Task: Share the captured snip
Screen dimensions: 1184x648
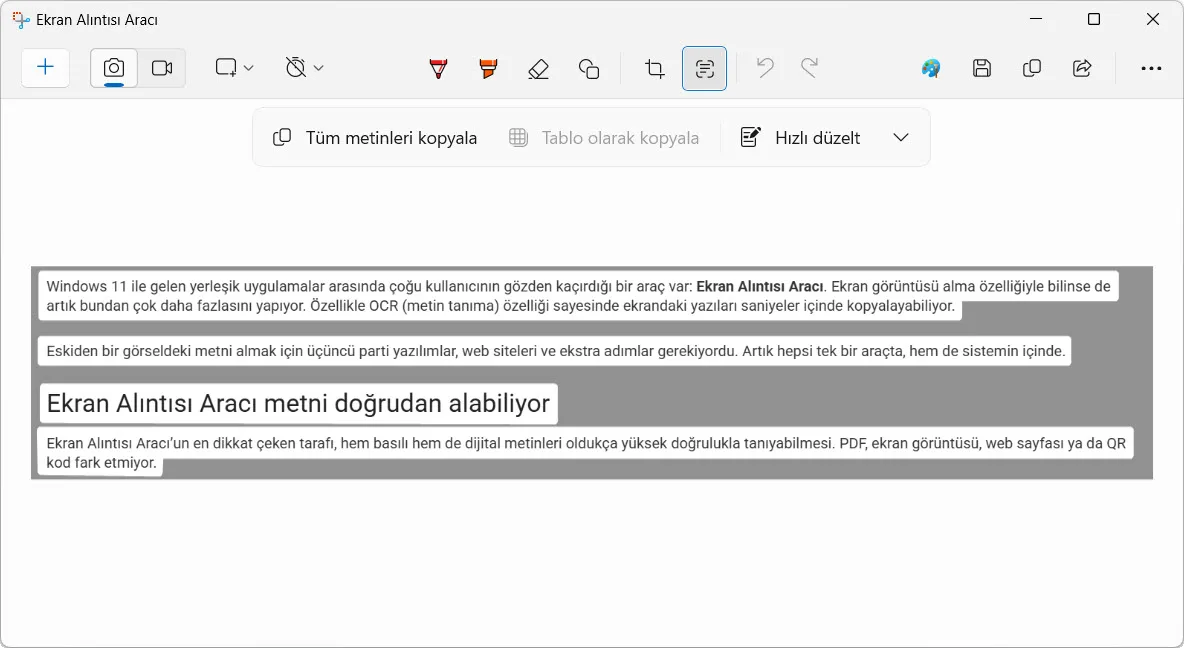Action: tap(1082, 69)
